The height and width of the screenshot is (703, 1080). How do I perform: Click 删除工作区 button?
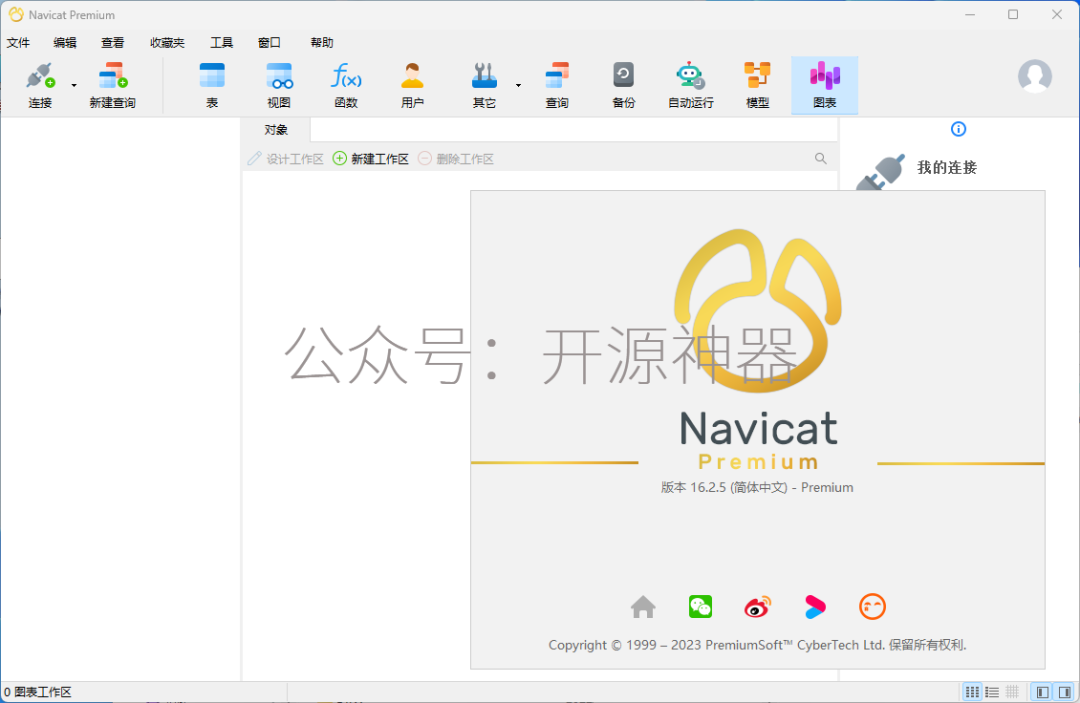pyautogui.click(x=456, y=159)
